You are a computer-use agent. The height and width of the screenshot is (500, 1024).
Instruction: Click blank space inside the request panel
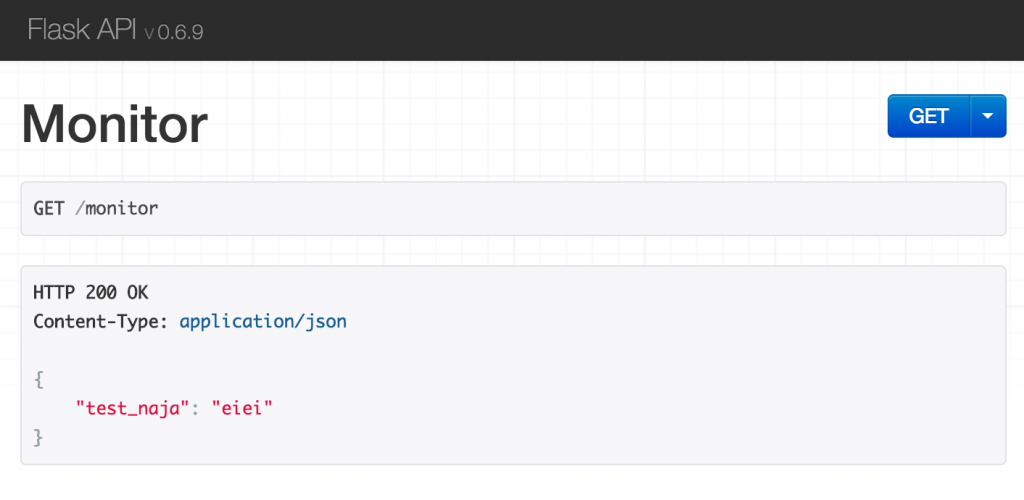[x=600, y=208]
